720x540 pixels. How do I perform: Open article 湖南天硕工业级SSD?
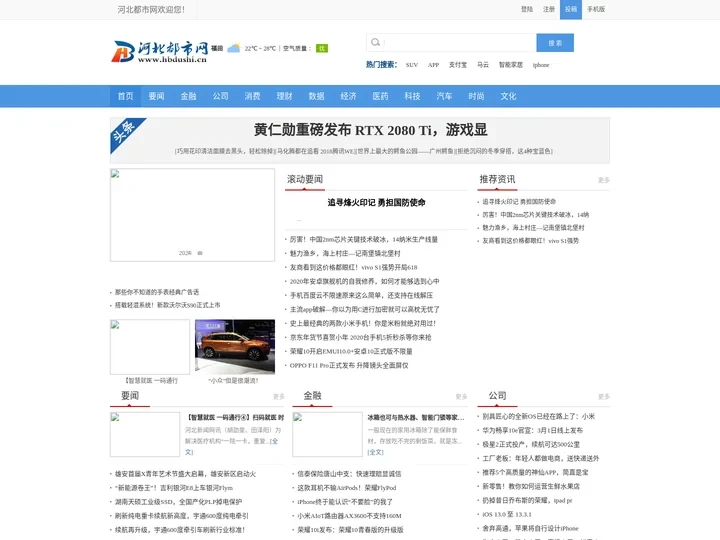pyautogui.click(x=178, y=502)
